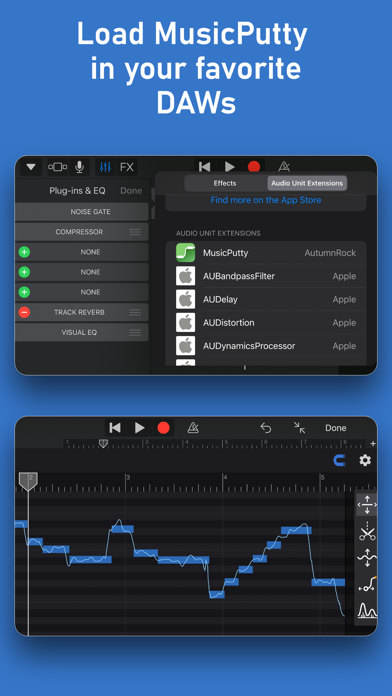Image resolution: width=392 pixels, height=696 pixels.
Task: Select AUBandpassFilter from the list
Action: tap(266, 276)
